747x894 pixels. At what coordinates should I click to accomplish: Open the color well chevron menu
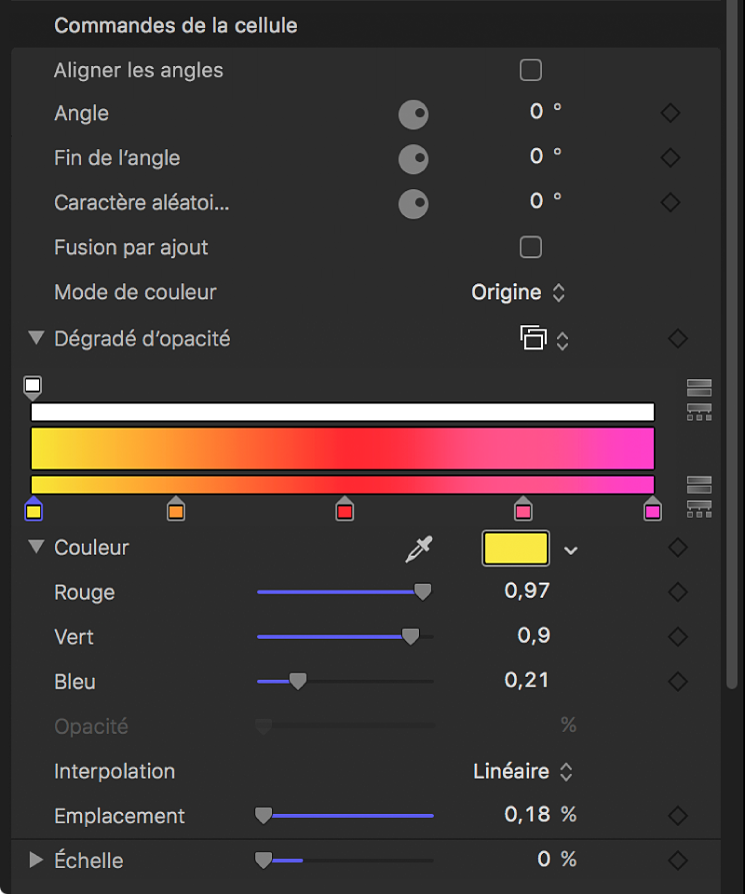[571, 549]
